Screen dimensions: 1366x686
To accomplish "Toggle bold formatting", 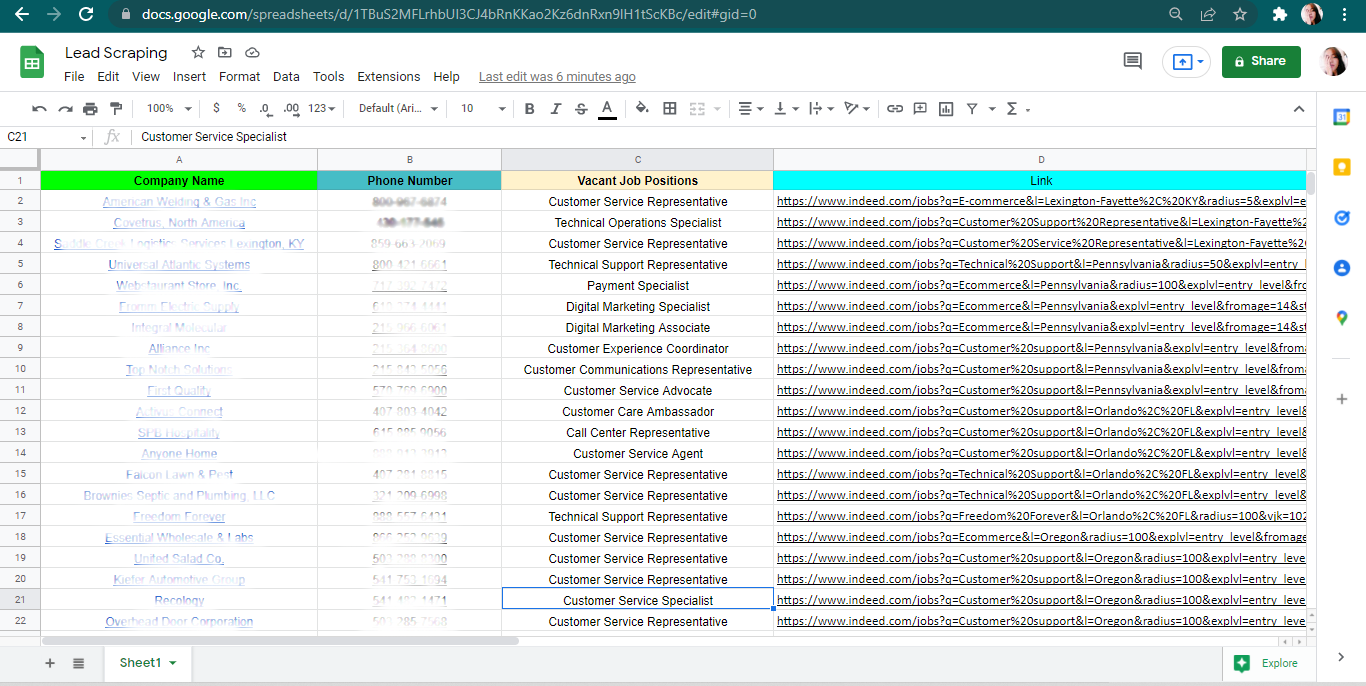I will click(530, 109).
